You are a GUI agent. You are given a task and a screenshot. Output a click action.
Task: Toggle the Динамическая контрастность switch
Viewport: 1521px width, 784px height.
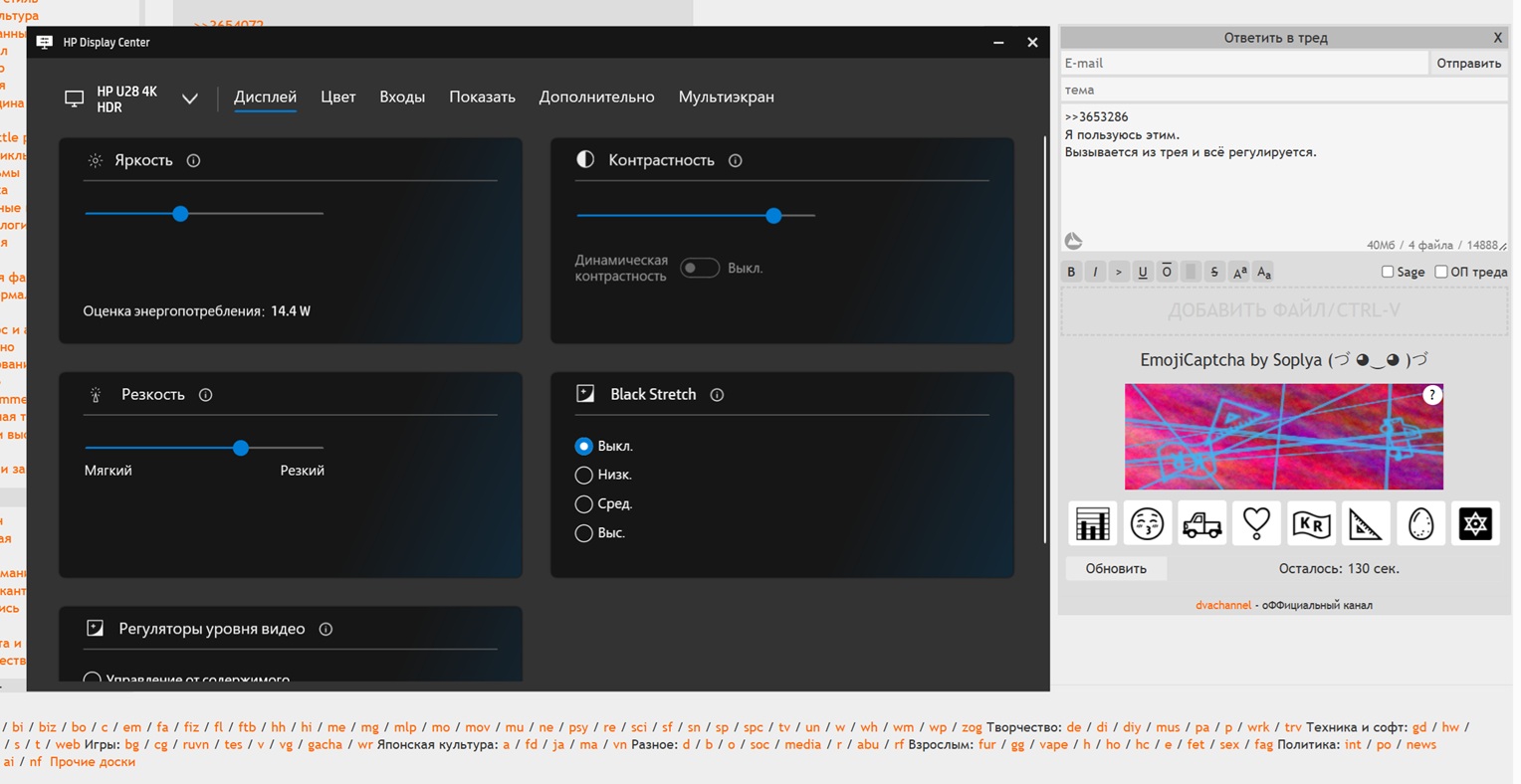699,268
